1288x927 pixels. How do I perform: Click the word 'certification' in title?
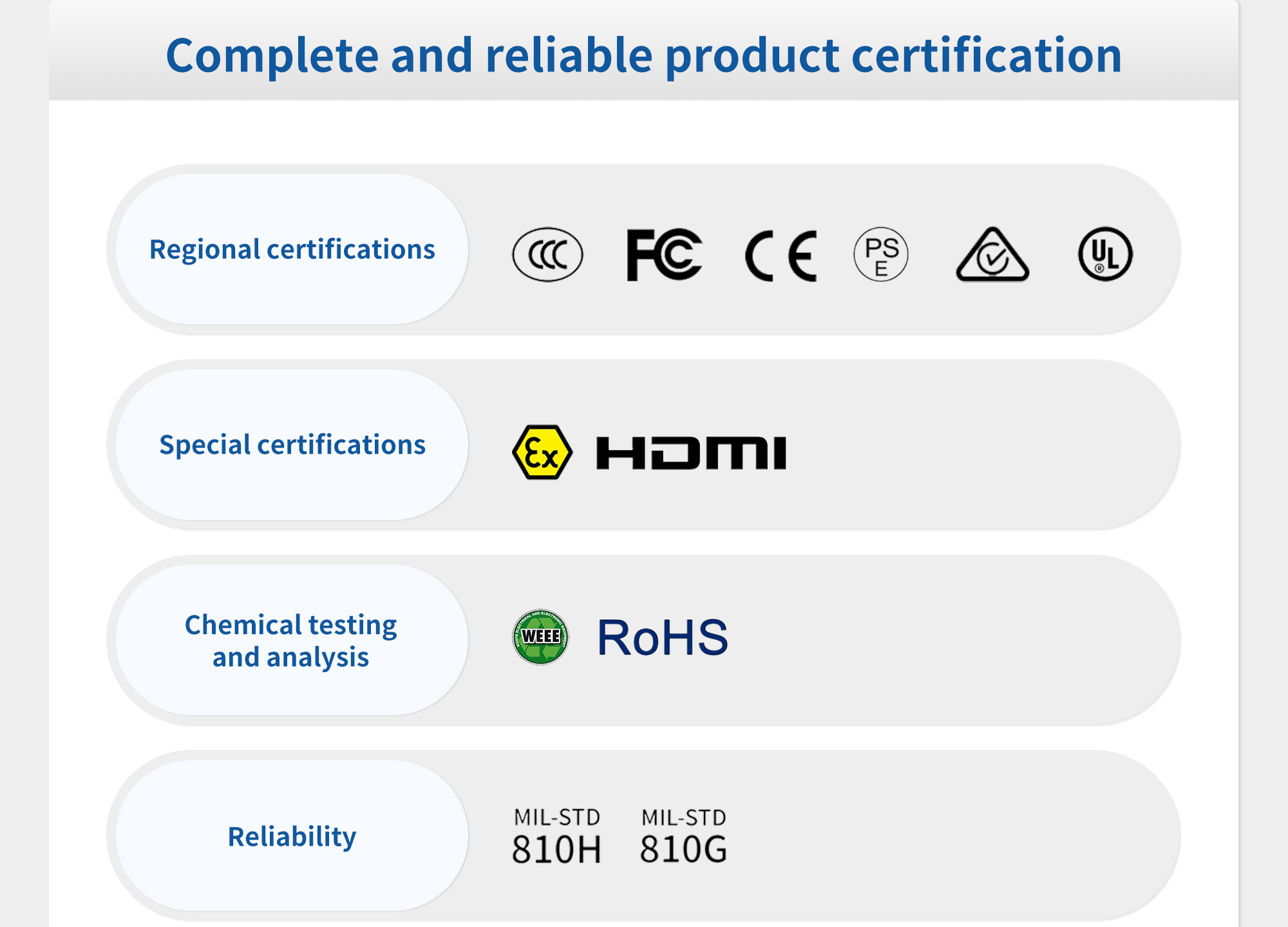(987, 55)
